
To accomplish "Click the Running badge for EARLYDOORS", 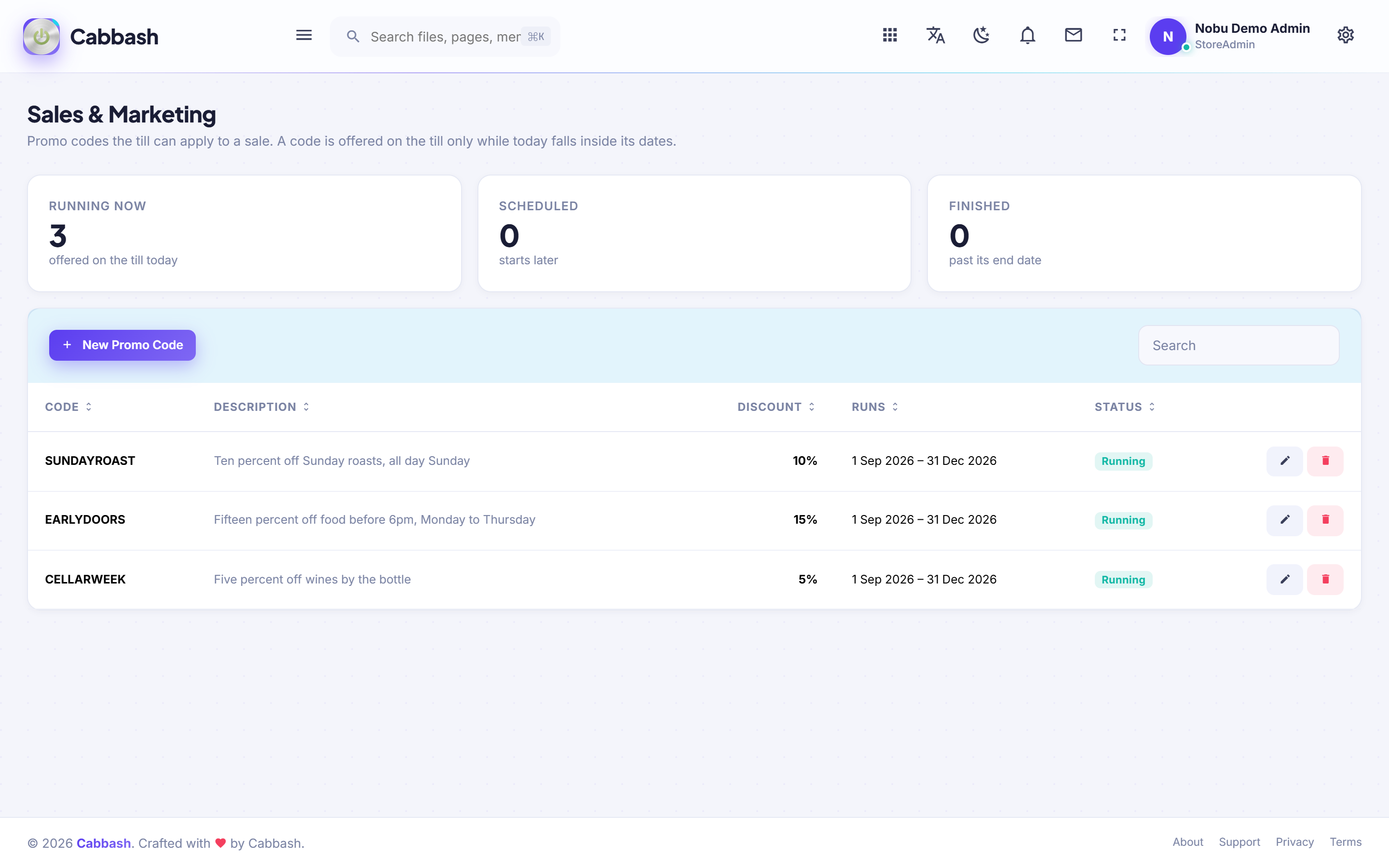I will (1123, 520).
